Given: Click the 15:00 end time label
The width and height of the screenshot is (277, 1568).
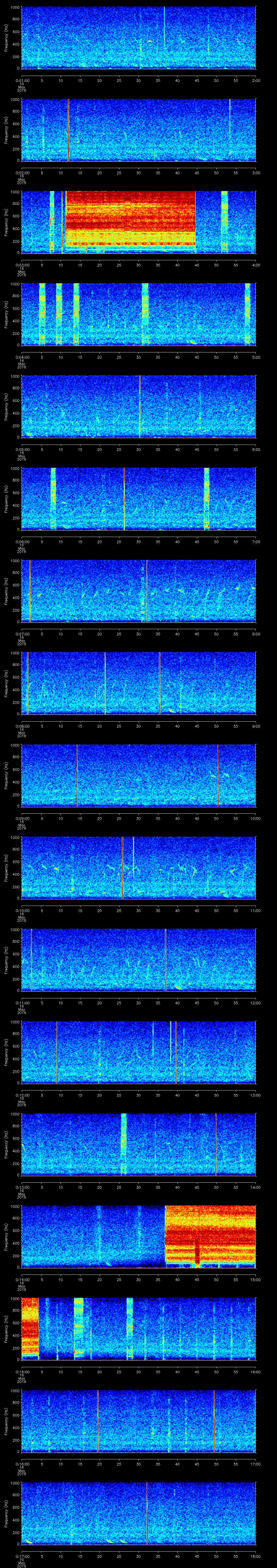Looking at the screenshot, I should [x=255, y=1279].
